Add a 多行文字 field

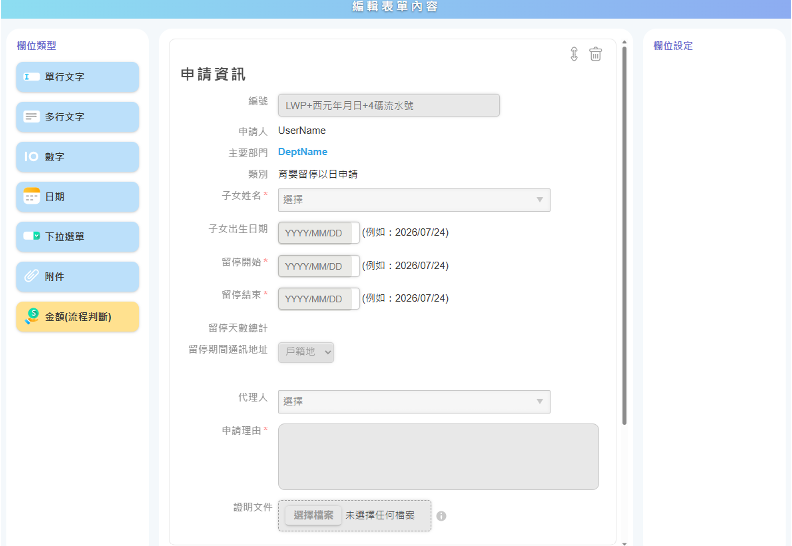point(77,117)
